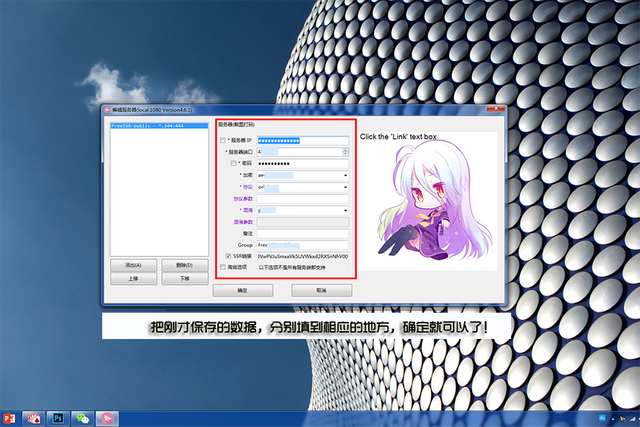The width and height of the screenshot is (640, 427).
Task: Close the server edit dialog
Action: tap(496, 109)
